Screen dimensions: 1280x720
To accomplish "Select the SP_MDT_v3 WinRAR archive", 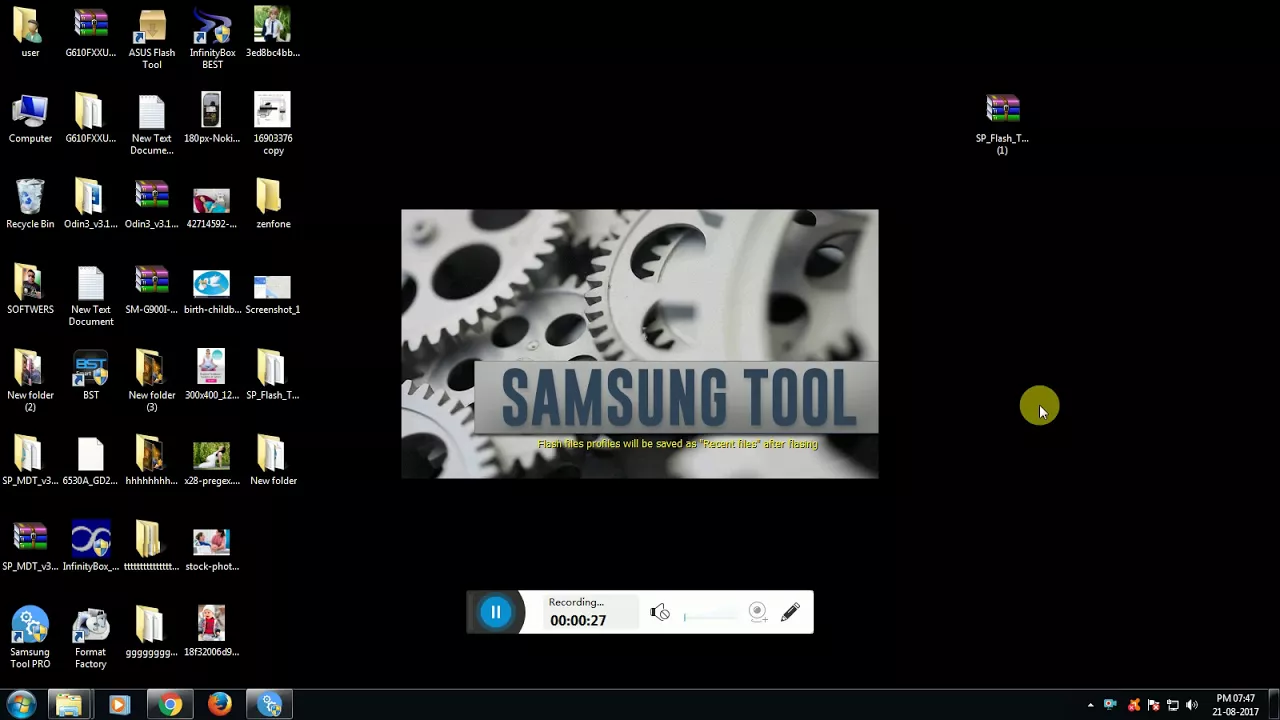I will tap(30, 547).
